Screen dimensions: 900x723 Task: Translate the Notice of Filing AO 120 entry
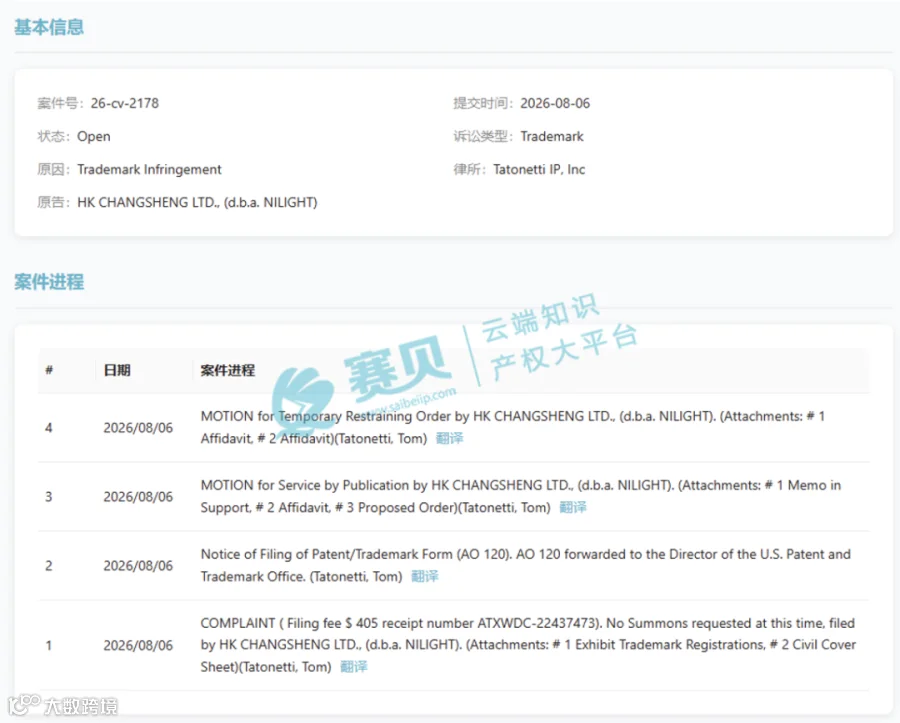(425, 576)
